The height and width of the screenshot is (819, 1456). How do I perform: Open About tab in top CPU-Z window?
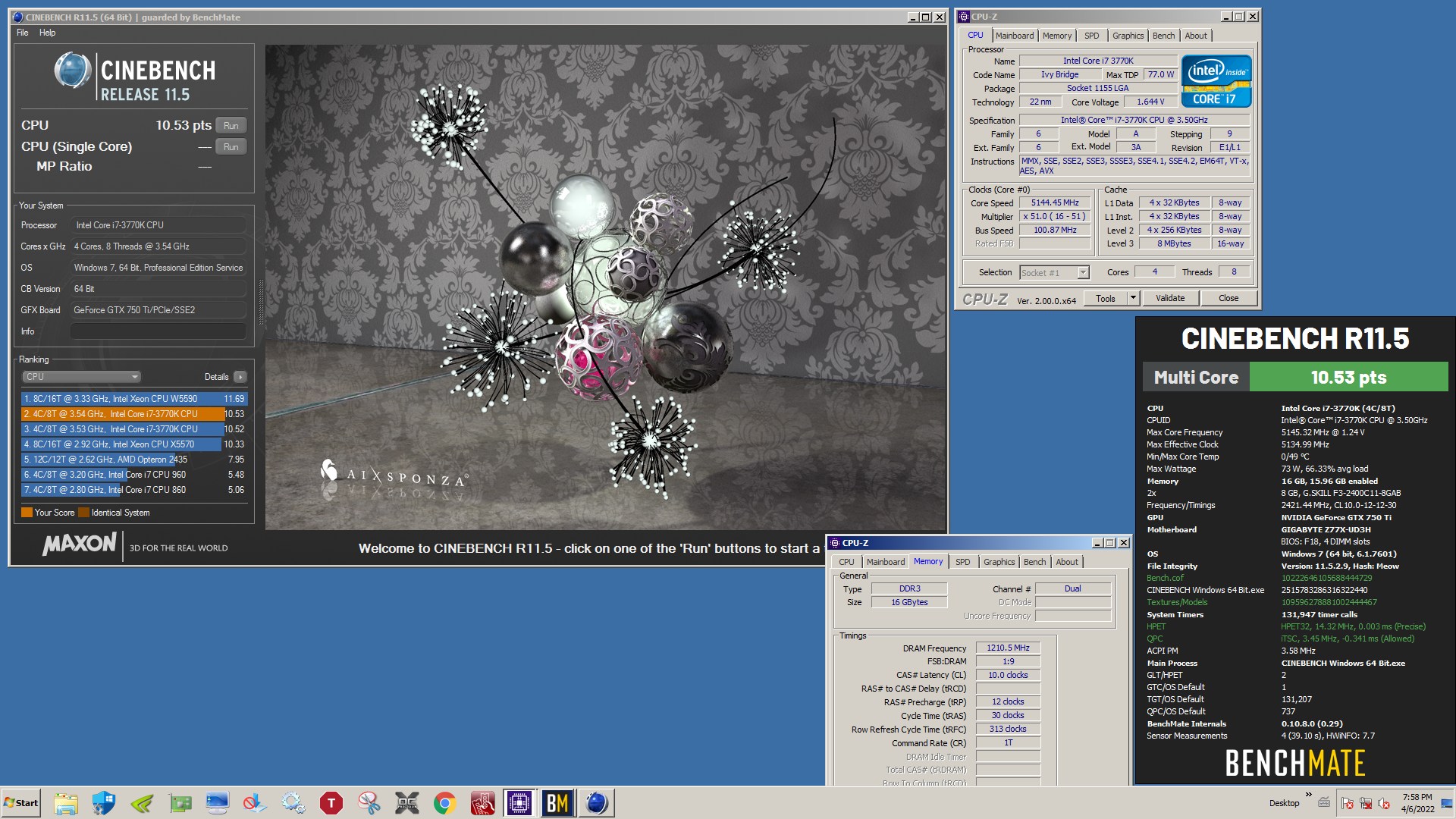[1196, 36]
